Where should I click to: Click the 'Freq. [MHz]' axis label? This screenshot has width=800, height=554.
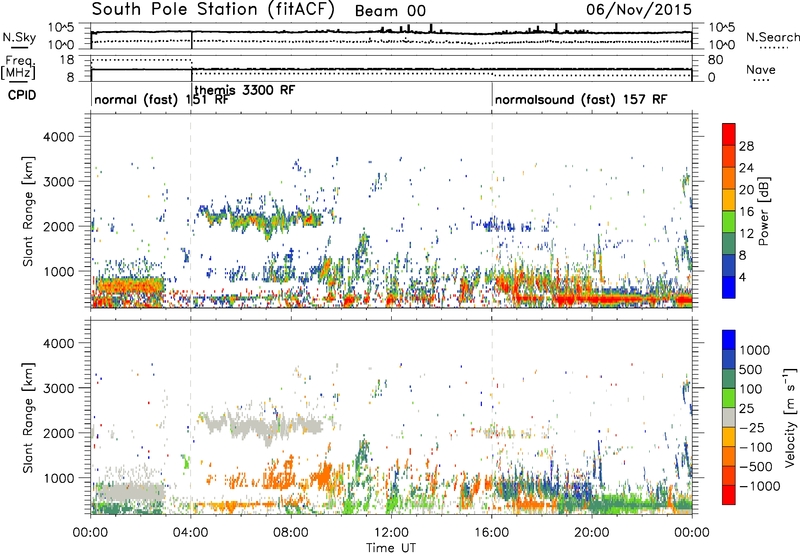[x=19, y=68]
